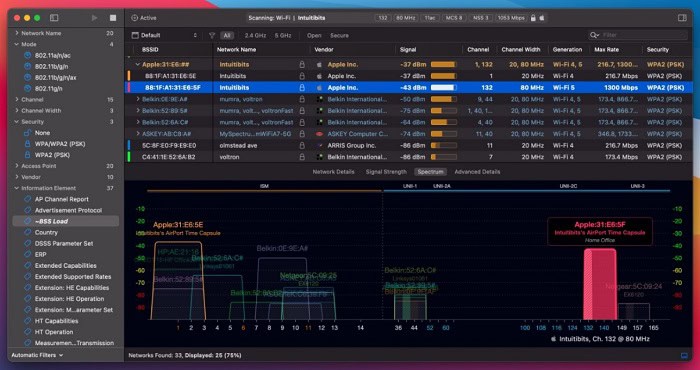Expand the Channel Width sidebar section
The image size is (700, 370).
(x=17, y=110)
